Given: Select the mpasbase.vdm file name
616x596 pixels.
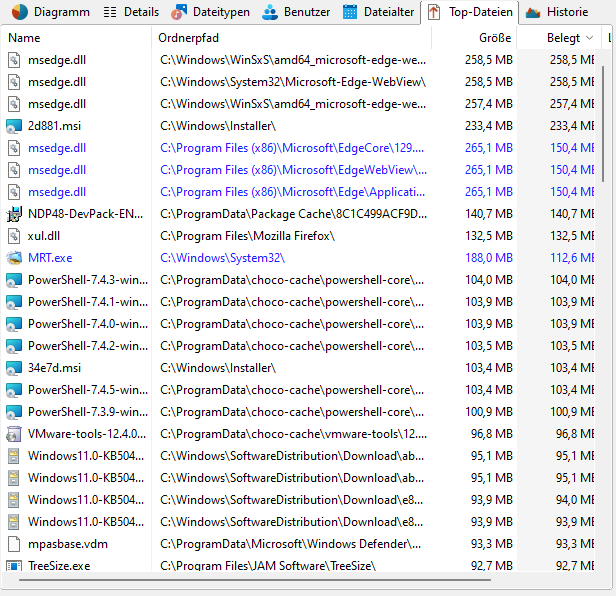Looking at the screenshot, I should [x=68, y=544].
